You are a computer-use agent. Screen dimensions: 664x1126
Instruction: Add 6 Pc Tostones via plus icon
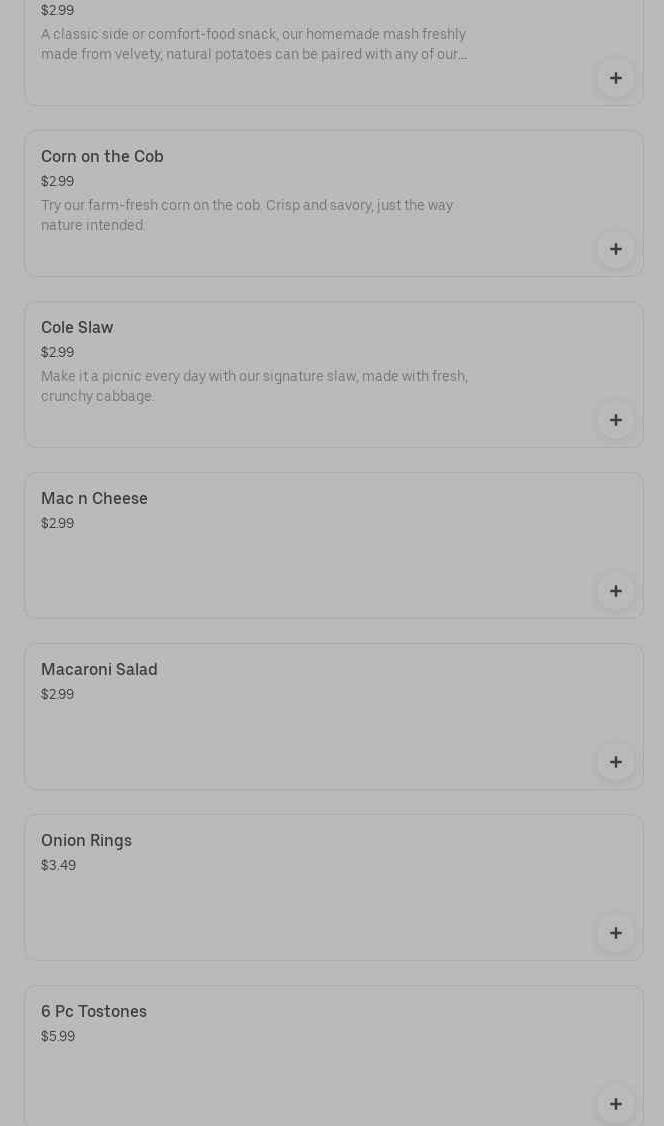coord(616,1104)
